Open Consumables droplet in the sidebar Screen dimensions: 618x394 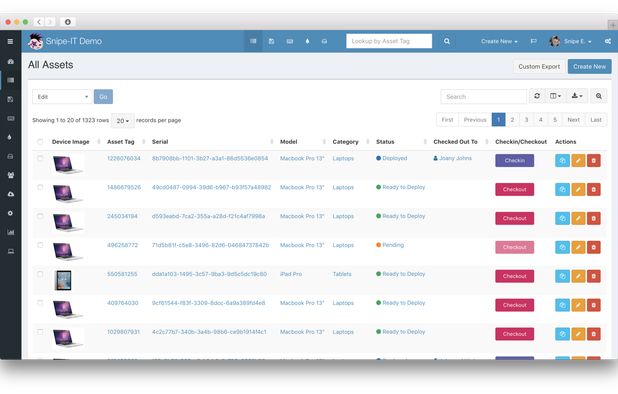[11, 137]
